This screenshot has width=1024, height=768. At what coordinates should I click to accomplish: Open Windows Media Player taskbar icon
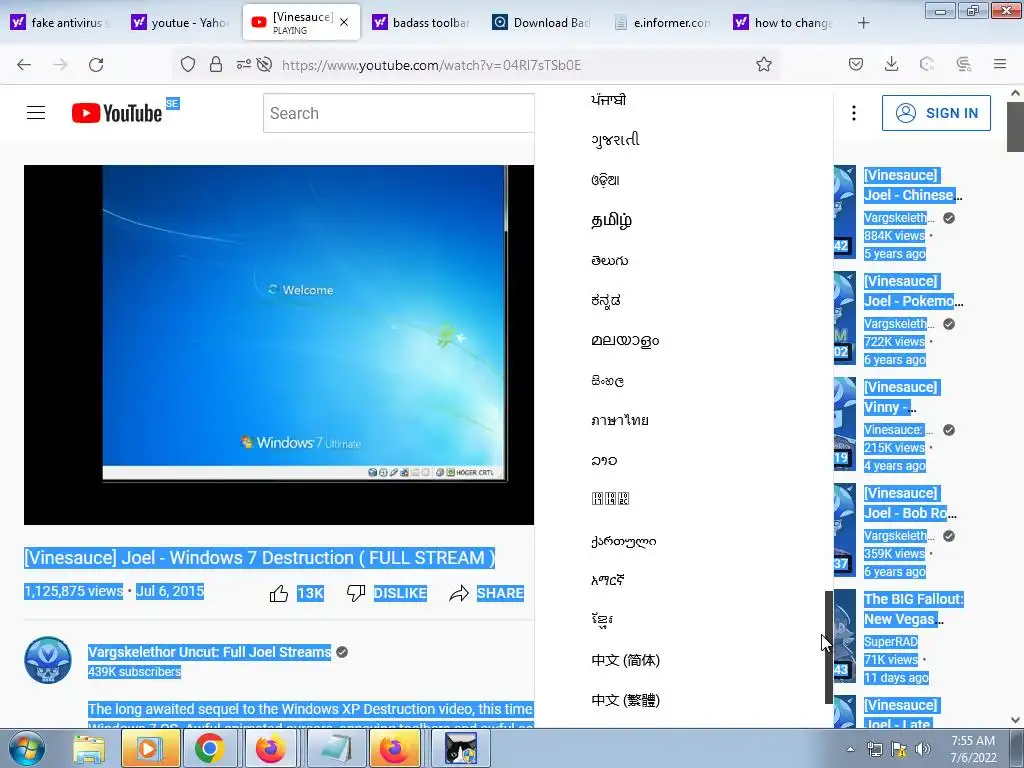149,748
